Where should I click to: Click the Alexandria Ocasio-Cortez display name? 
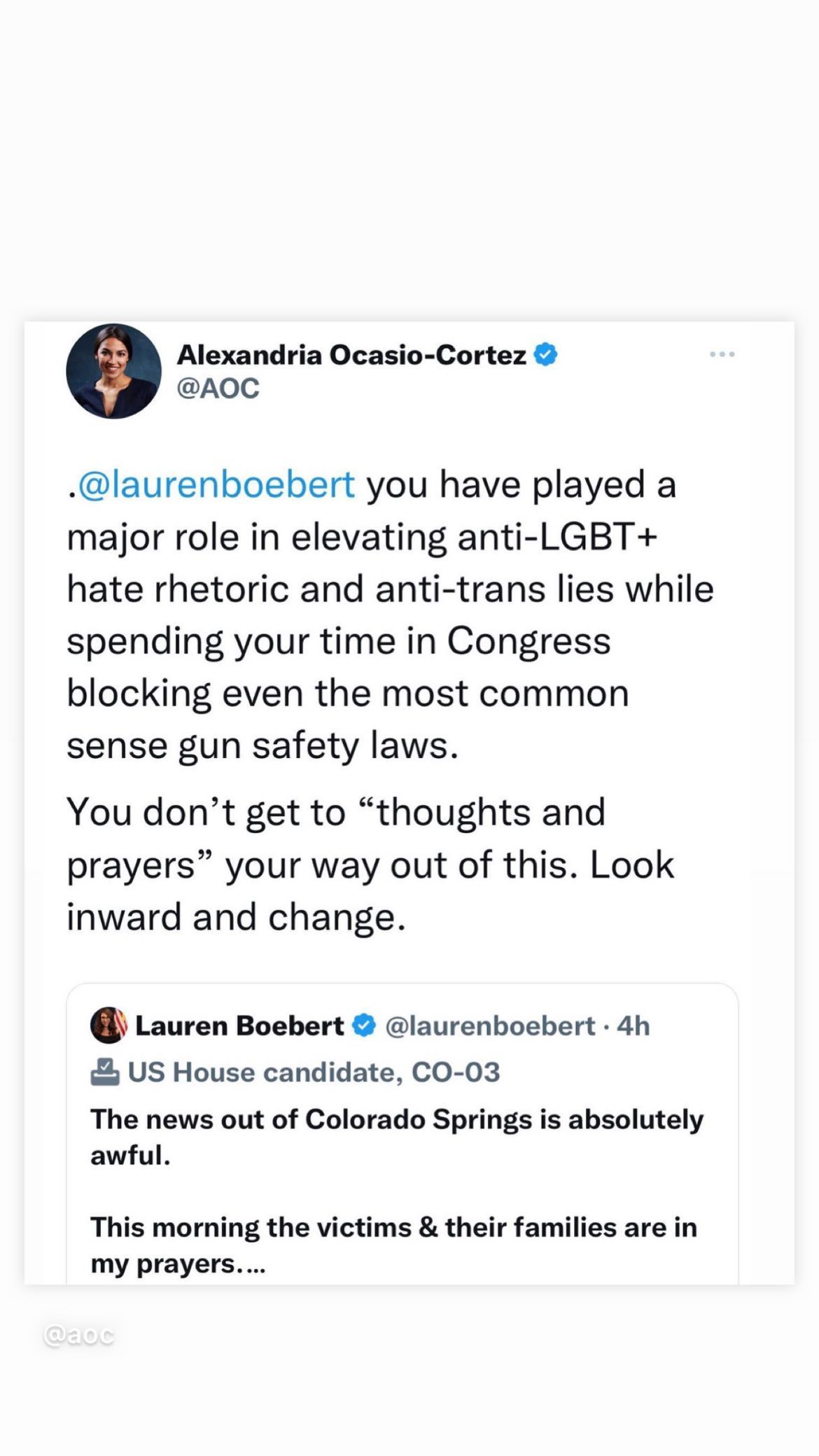point(351,355)
